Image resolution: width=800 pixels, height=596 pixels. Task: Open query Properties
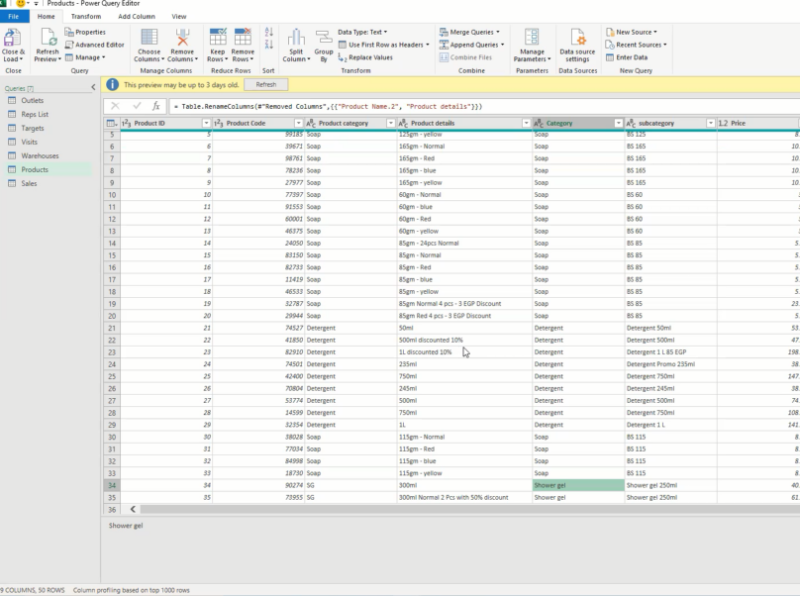85,32
